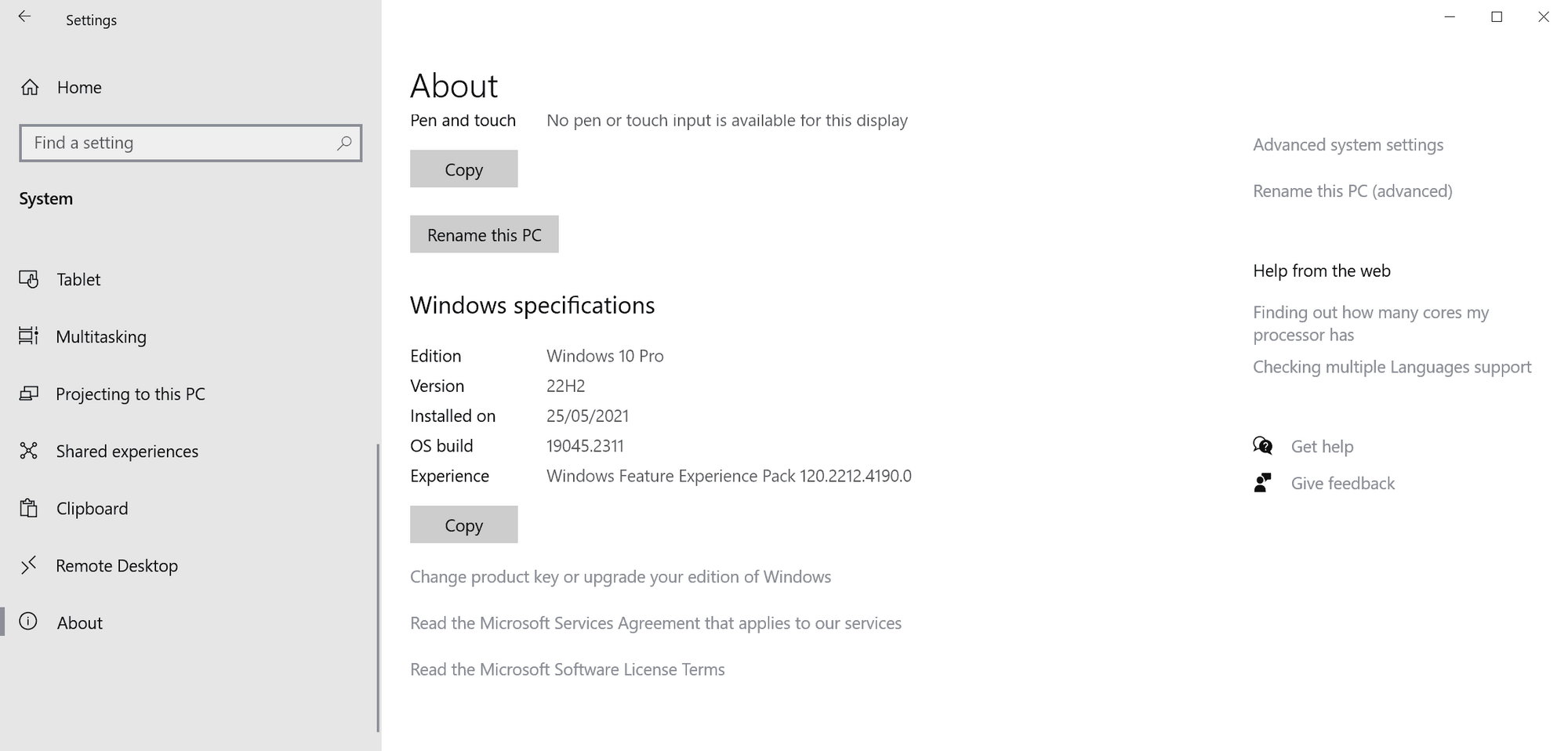Select the 'Windows 10 Pro' edition text
This screenshot has width=1568, height=751.
604,356
